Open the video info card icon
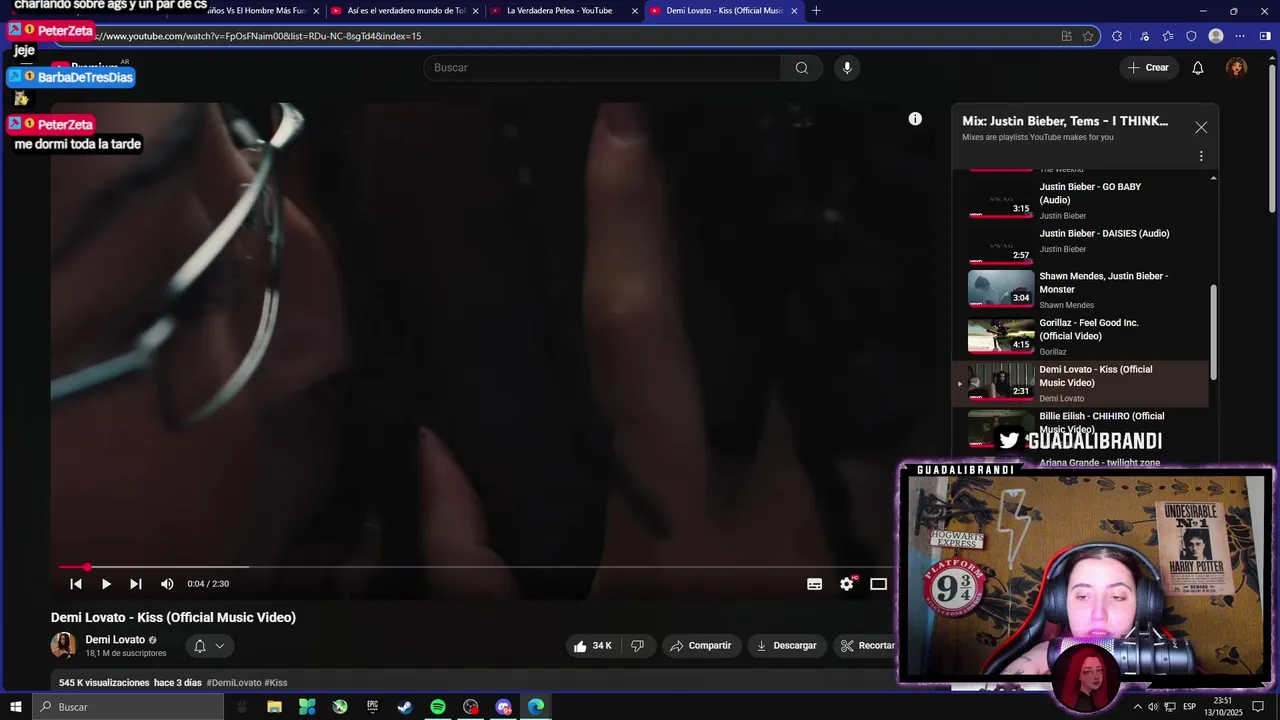 pyautogui.click(x=915, y=119)
